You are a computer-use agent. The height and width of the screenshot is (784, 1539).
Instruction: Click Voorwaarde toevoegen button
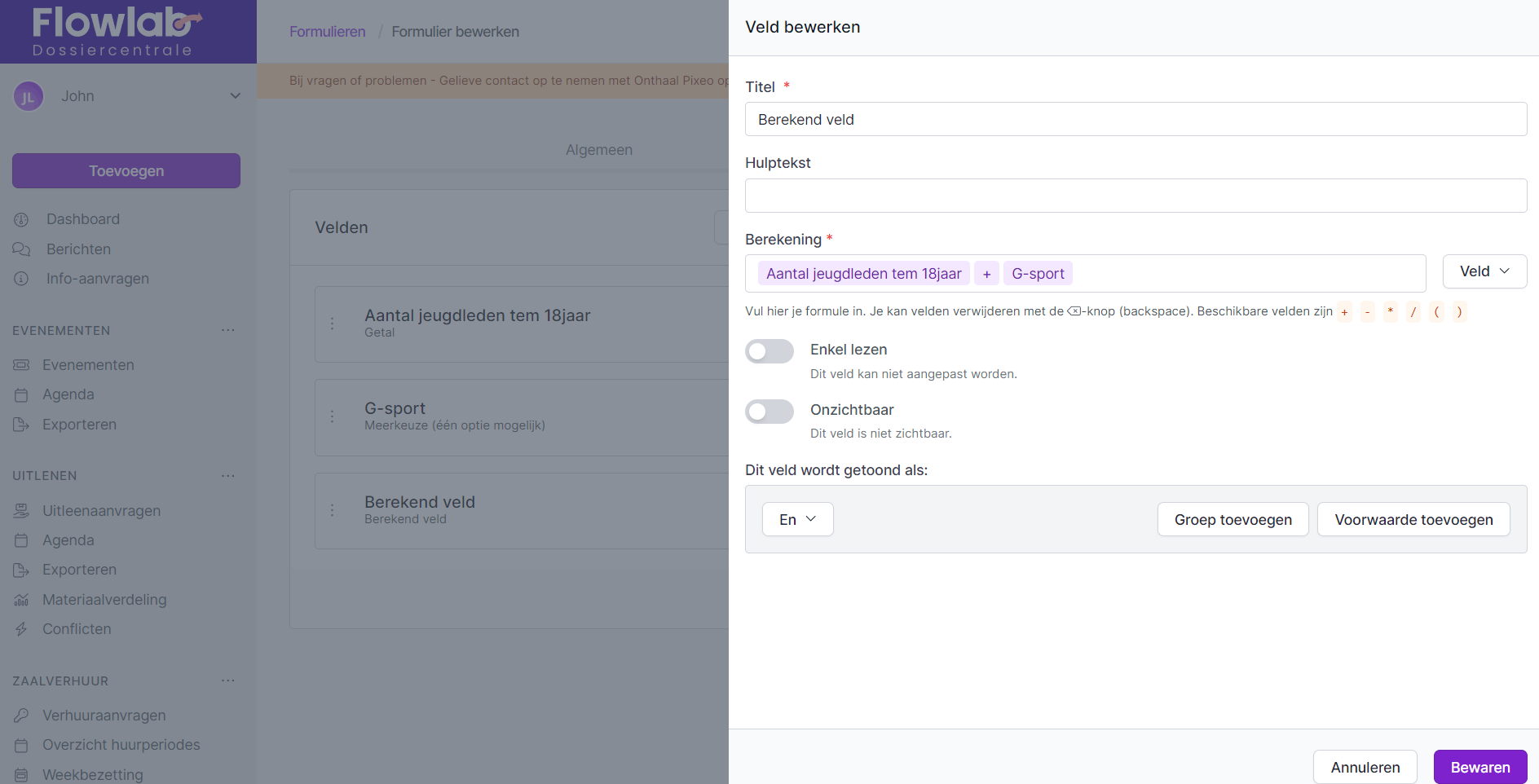point(1413,519)
